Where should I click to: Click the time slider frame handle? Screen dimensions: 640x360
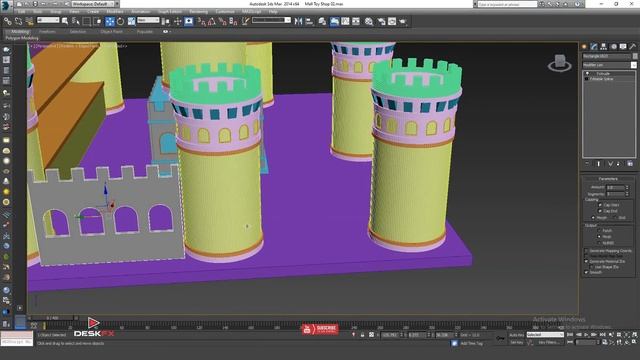click(52, 318)
